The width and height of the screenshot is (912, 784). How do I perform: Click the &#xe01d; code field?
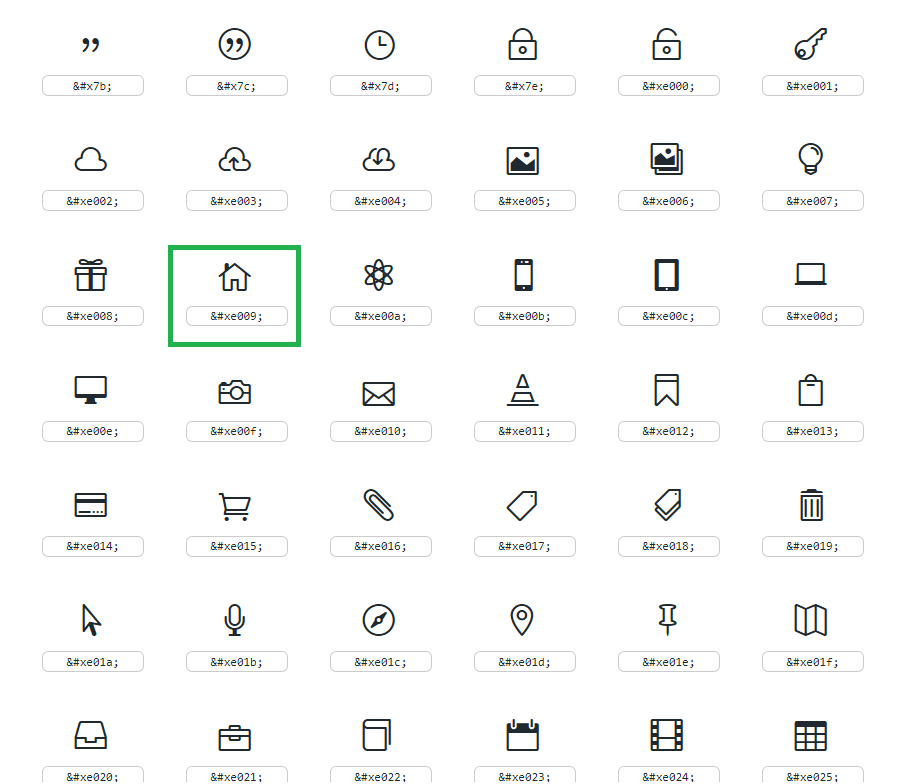click(525, 661)
